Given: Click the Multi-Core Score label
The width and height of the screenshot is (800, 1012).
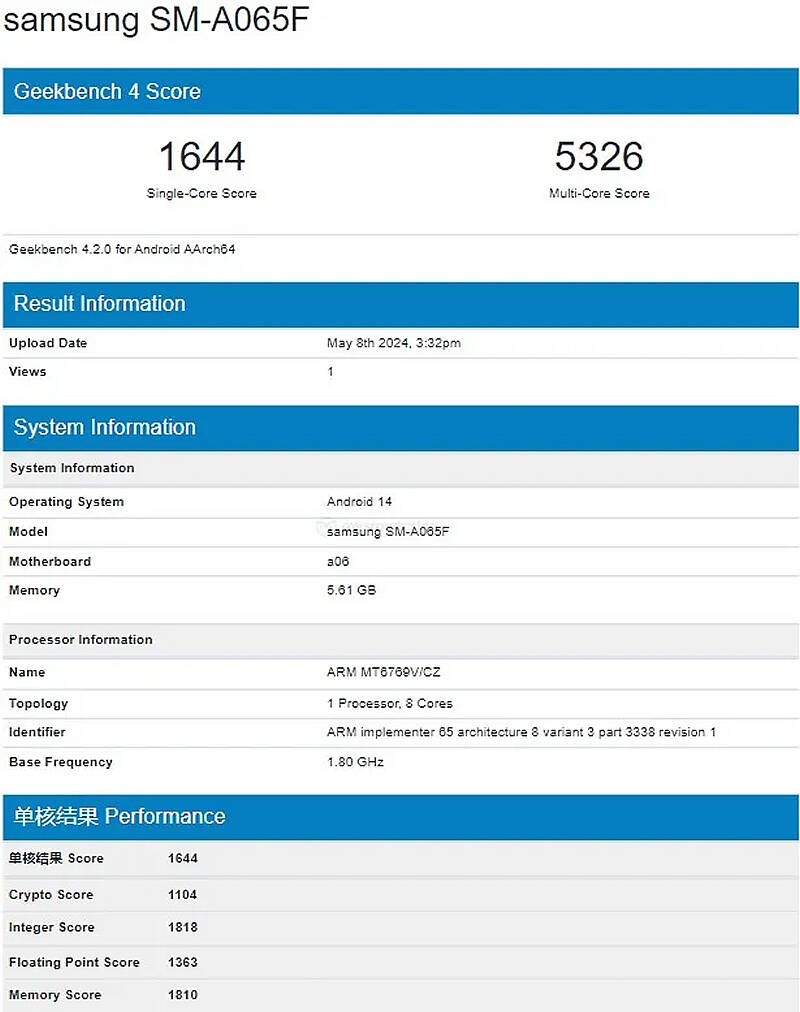Looking at the screenshot, I should (599, 193).
